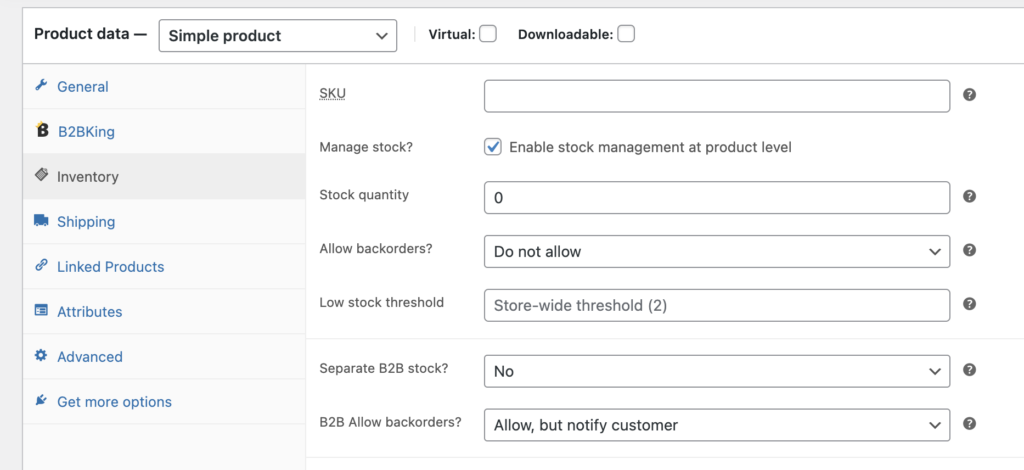Click the plug icon beside Get more options
The height and width of the screenshot is (470, 1024).
coord(41,400)
